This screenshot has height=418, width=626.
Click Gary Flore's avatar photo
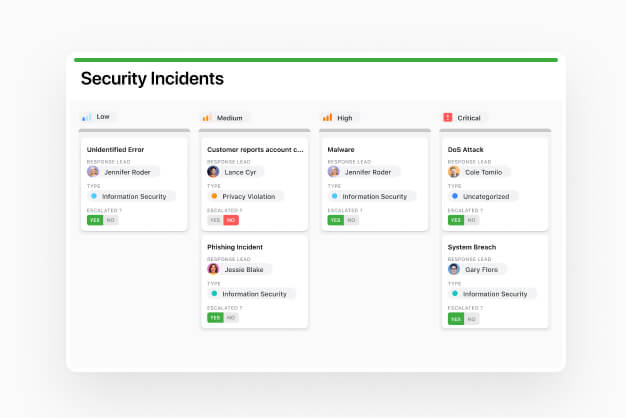coord(454,269)
